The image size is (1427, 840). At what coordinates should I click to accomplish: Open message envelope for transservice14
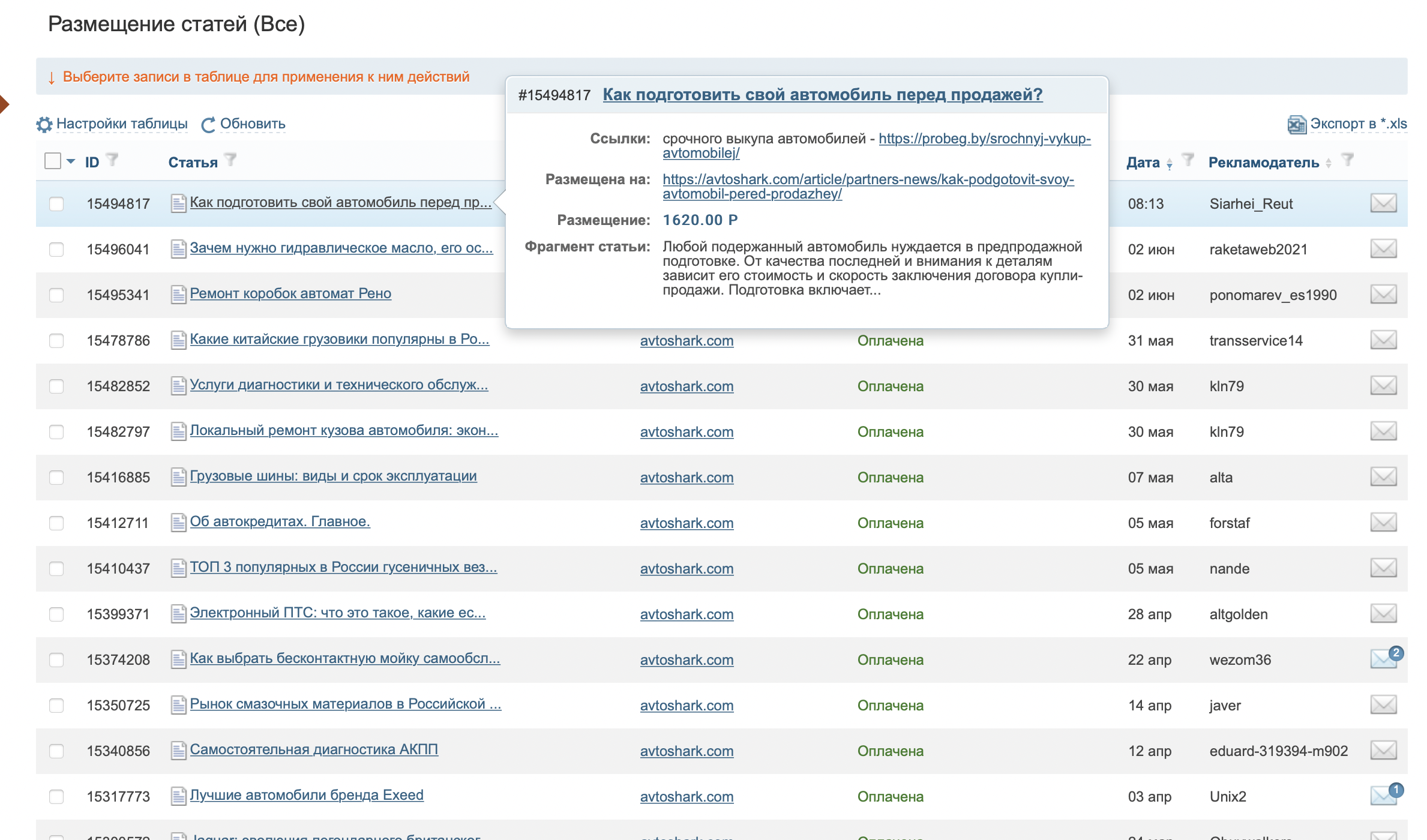tap(1384, 340)
